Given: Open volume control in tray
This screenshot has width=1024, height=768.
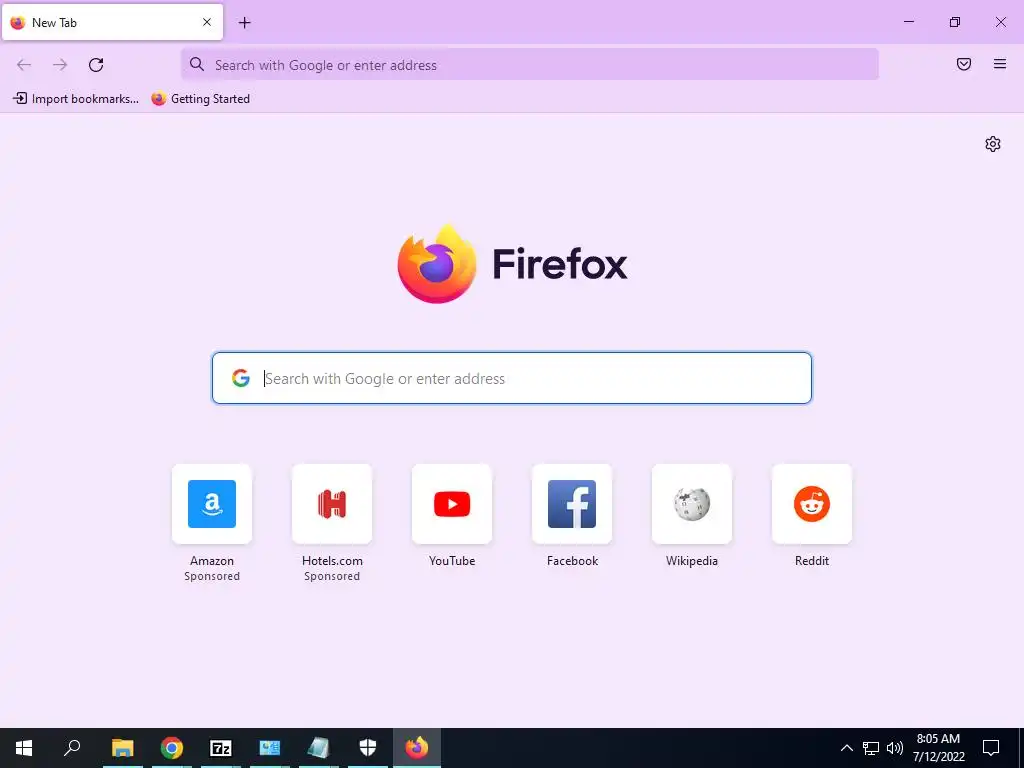Looking at the screenshot, I should point(895,748).
